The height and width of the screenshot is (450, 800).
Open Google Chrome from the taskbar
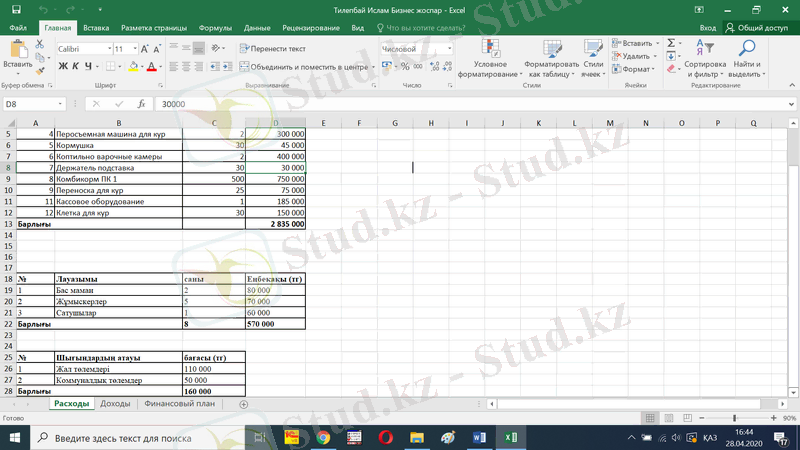click(323, 437)
